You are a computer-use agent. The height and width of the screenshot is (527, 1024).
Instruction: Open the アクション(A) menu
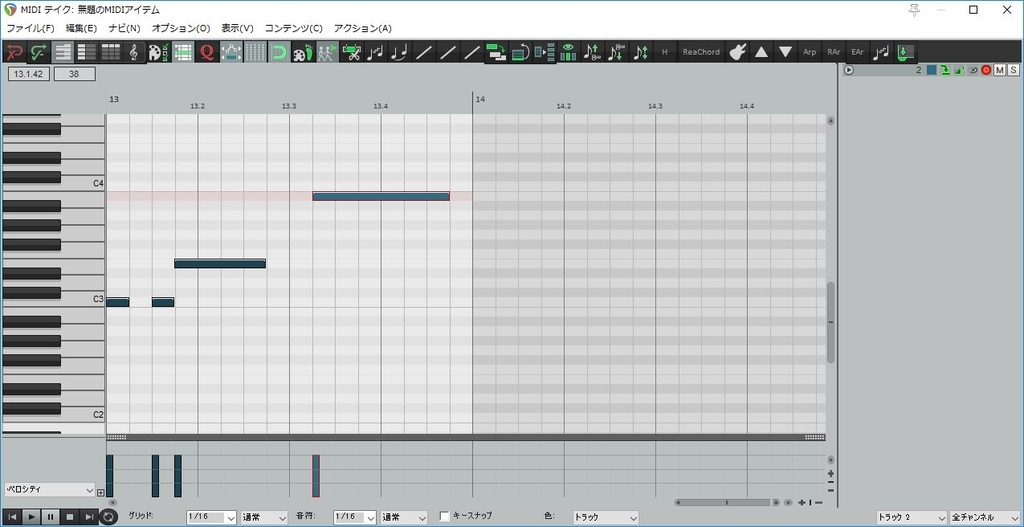coord(362,28)
